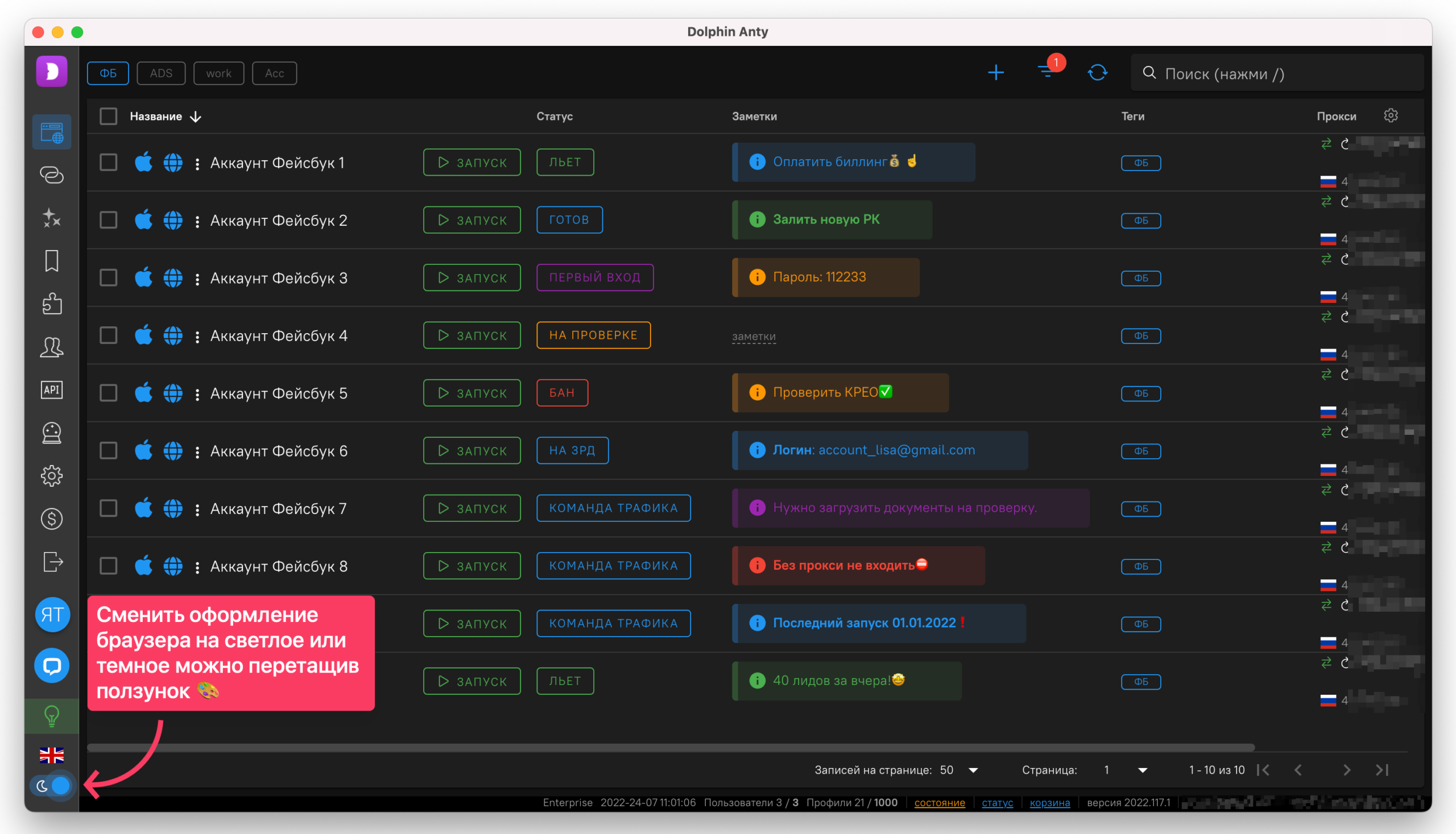Open the НА ПРОВЕРКЕ status selector
The height and width of the screenshot is (834, 1456).
594,335
